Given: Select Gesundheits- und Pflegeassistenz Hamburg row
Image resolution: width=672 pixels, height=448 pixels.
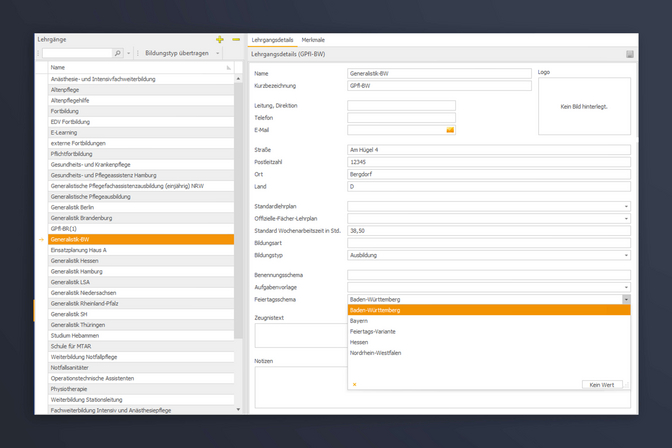Looking at the screenshot, I should (141, 175).
